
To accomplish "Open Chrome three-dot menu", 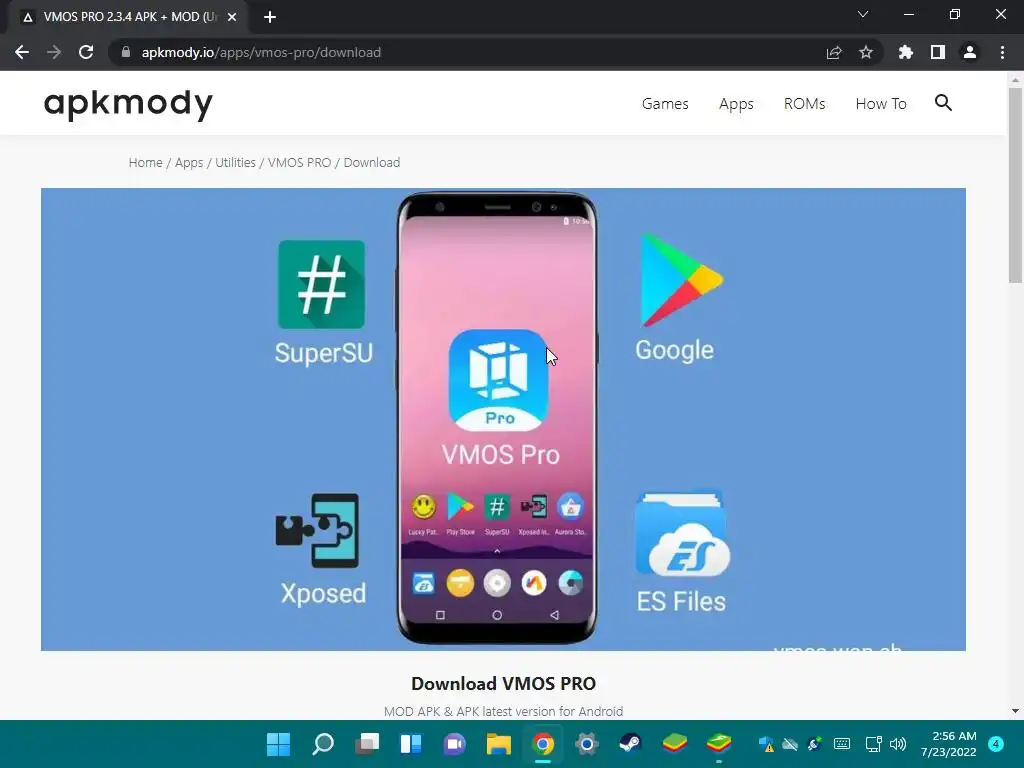I will tap(1002, 52).
